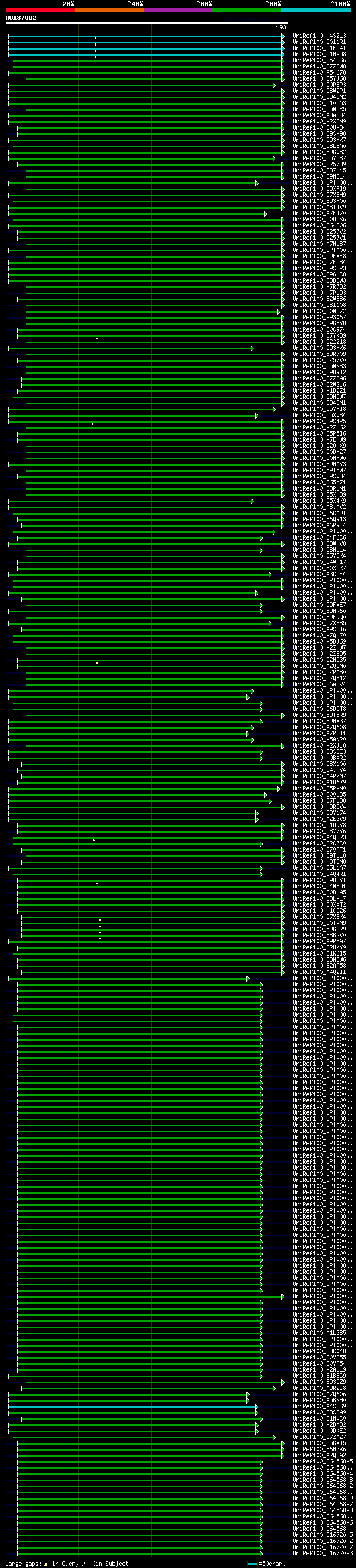356x1568 pixels.
Task: Select the UniRef100_B2WGJ6 label
Action: point(319,385)
